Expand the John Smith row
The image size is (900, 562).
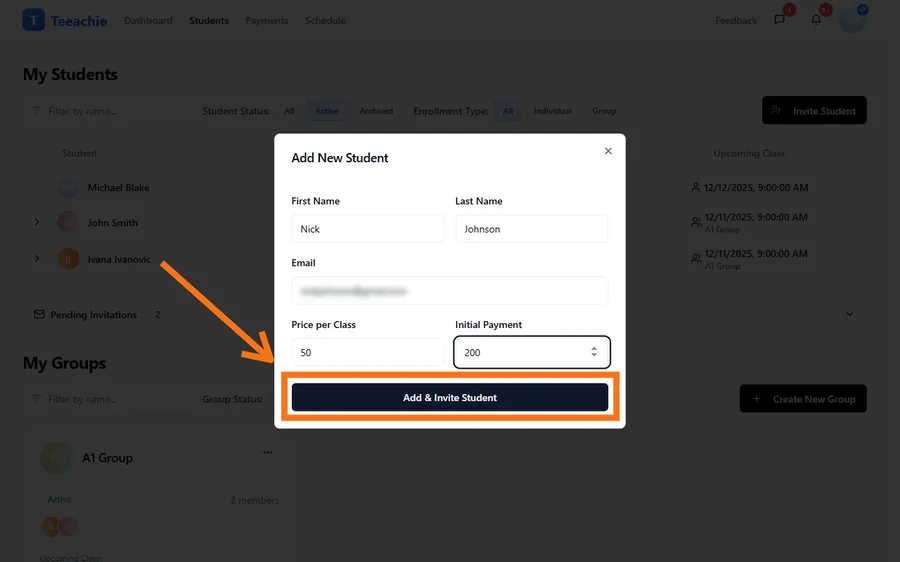pyautogui.click(x=37, y=223)
